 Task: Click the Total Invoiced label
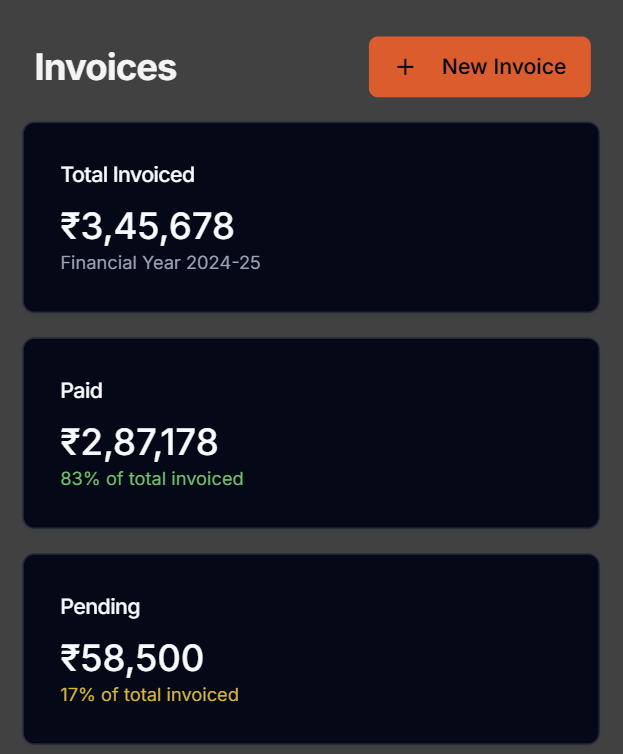127,175
